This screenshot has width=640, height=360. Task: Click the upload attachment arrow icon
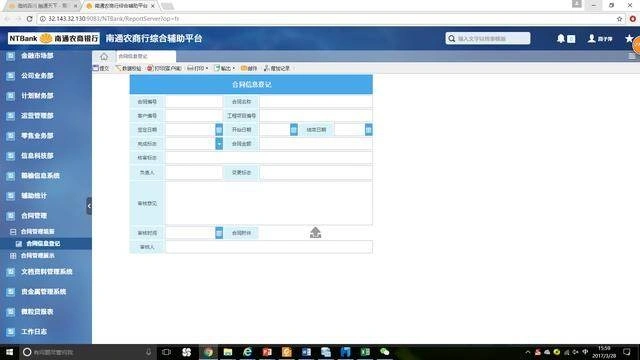click(x=316, y=233)
